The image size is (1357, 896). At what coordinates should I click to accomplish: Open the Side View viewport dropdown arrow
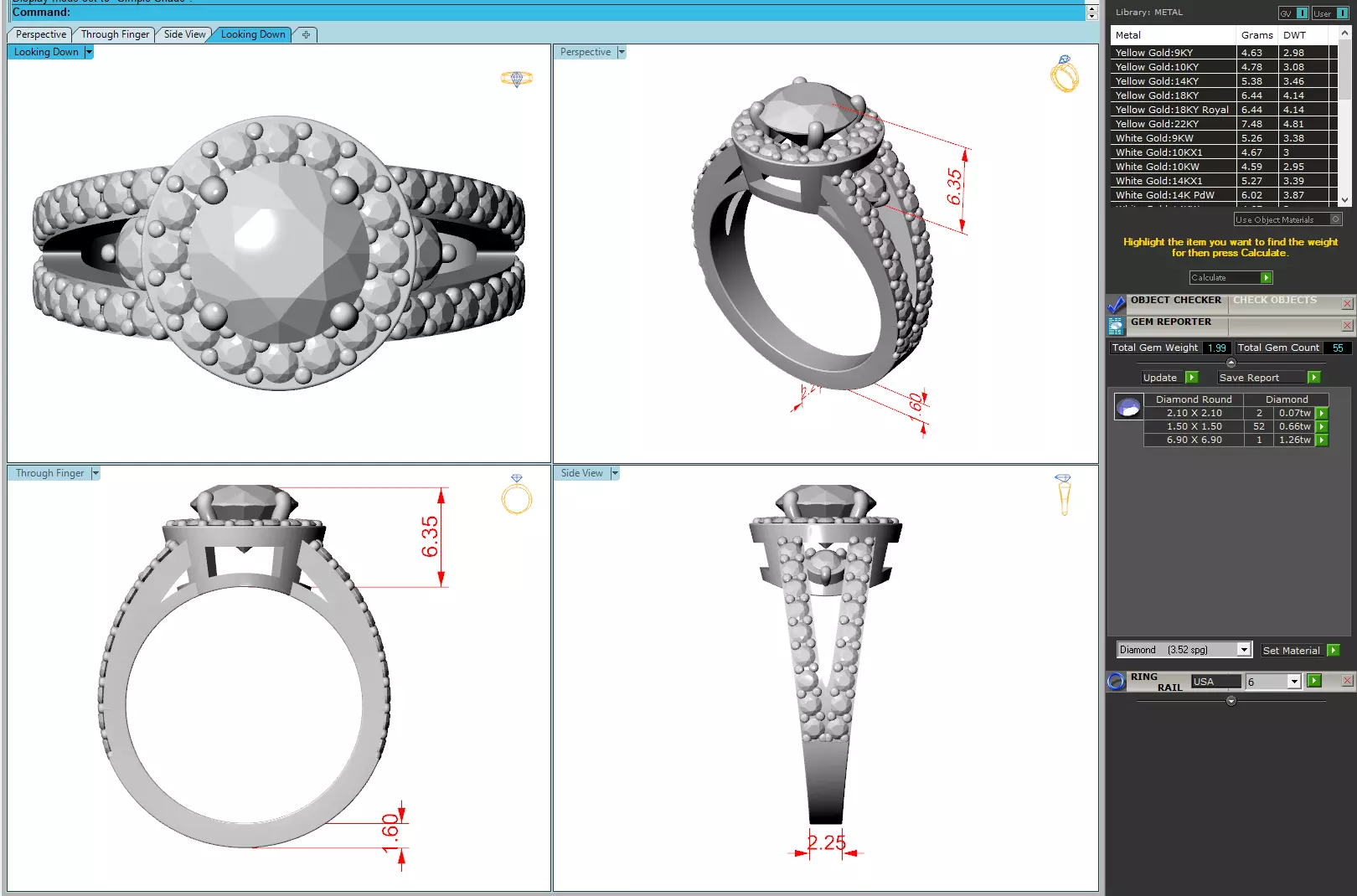615,473
